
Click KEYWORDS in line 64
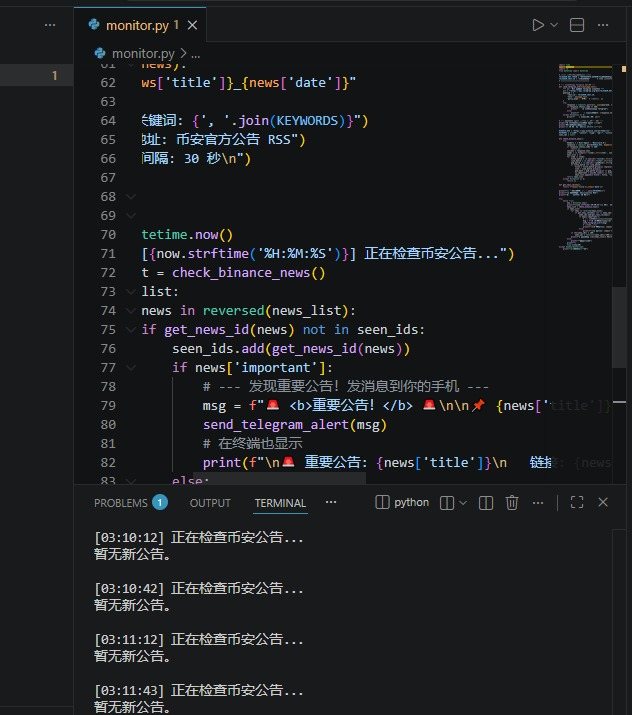point(307,121)
